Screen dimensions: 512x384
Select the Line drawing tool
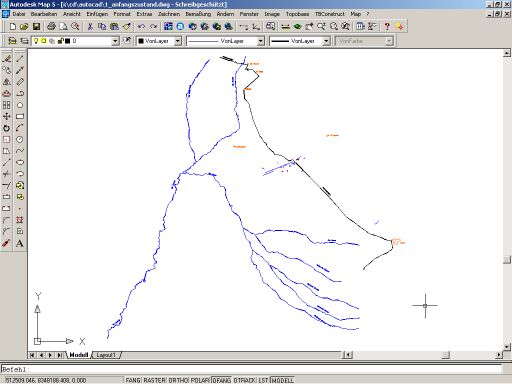(x=20, y=59)
